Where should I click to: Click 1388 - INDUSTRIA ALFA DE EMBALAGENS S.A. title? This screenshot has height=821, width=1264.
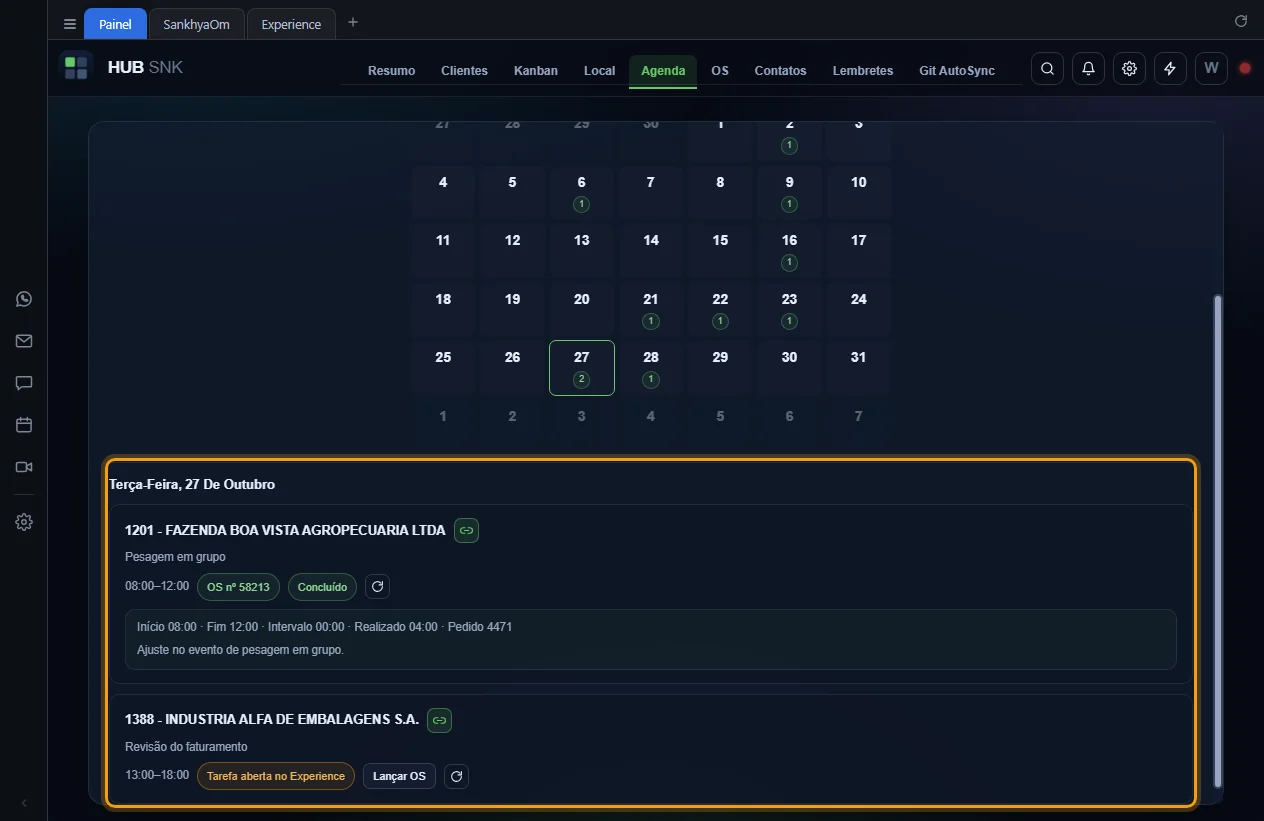(x=272, y=720)
